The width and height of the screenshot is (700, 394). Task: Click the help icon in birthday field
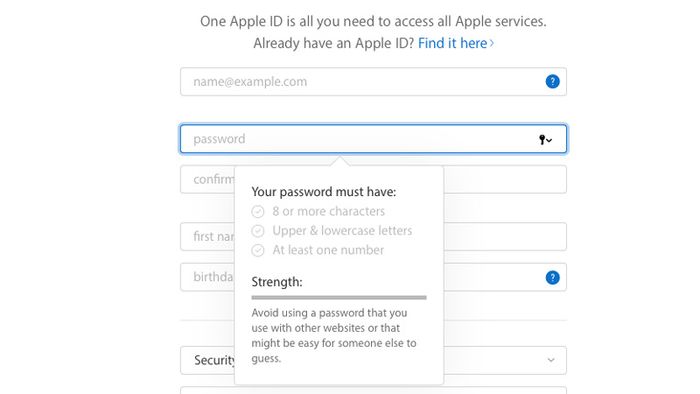coord(552,278)
